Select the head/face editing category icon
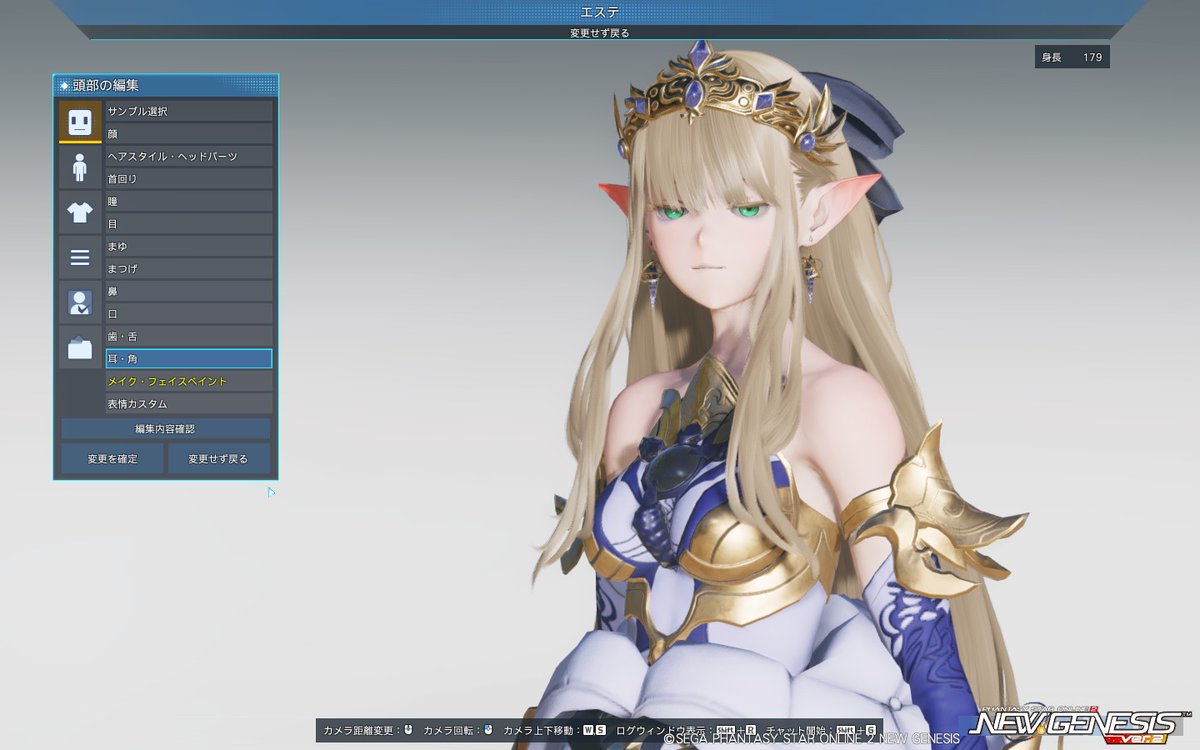Image resolution: width=1200 pixels, height=750 pixels. [80, 121]
